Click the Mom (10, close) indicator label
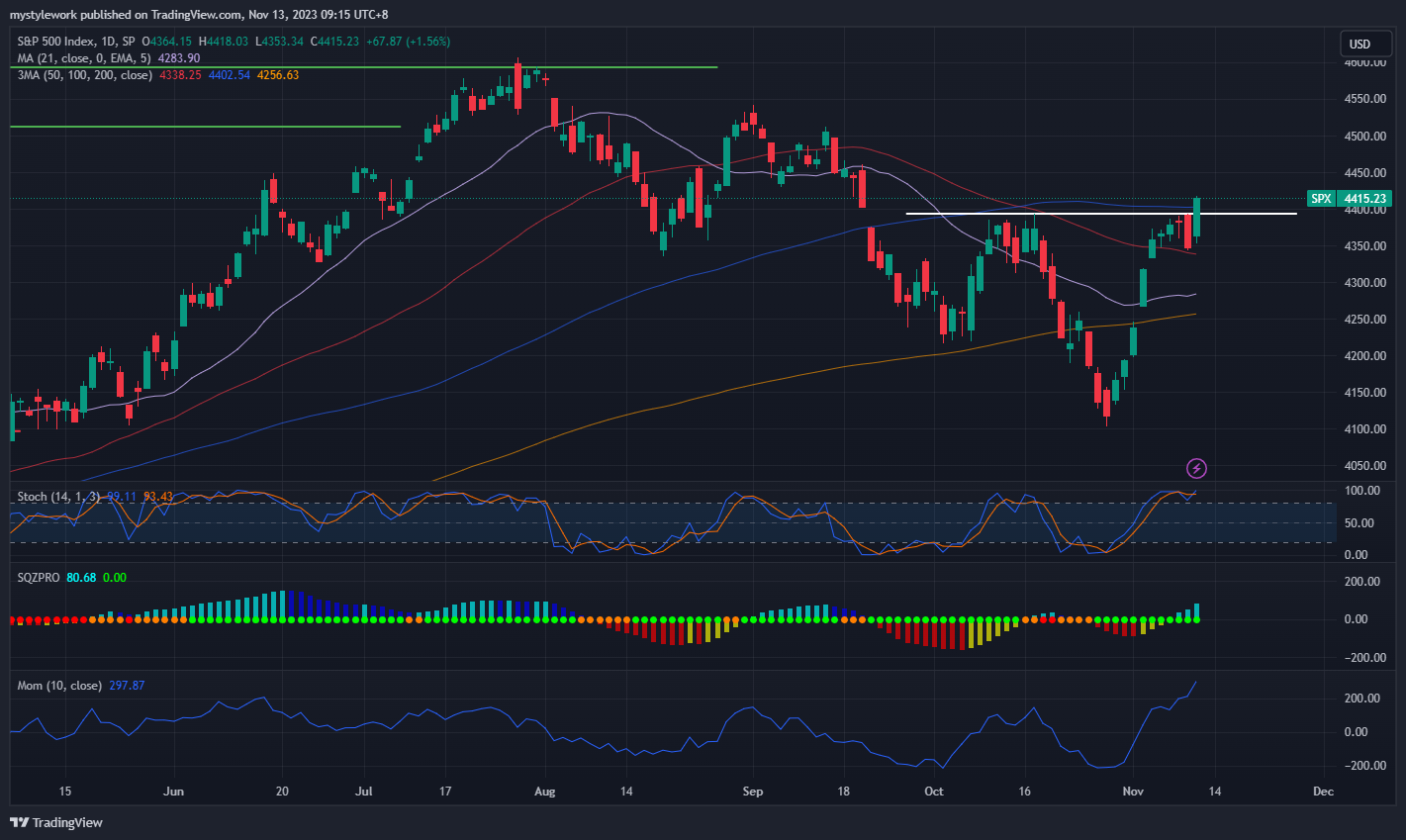The image size is (1406, 840). [x=59, y=686]
